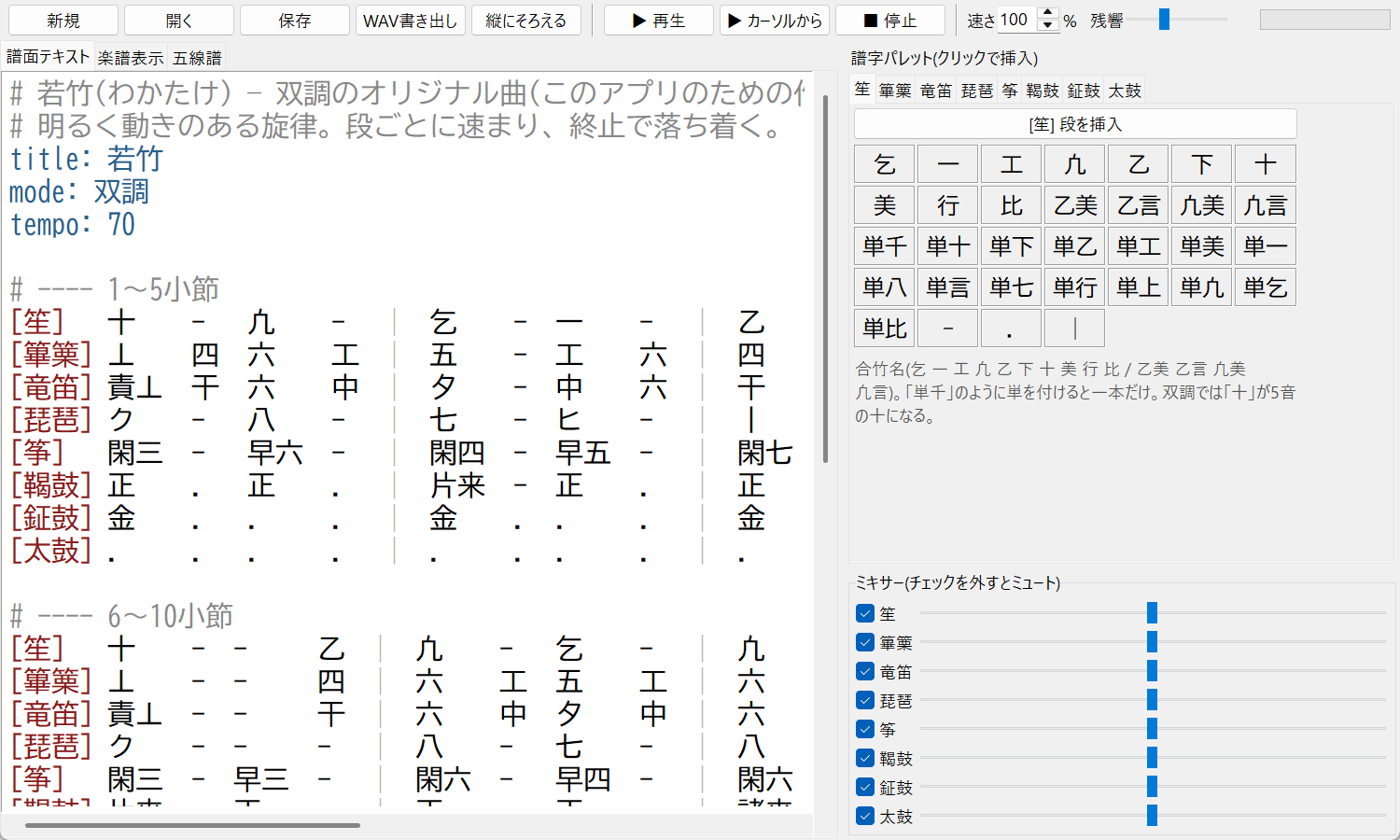Insert the 下 chord glyph
This screenshot has height=840, width=1400.
coord(1202,164)
